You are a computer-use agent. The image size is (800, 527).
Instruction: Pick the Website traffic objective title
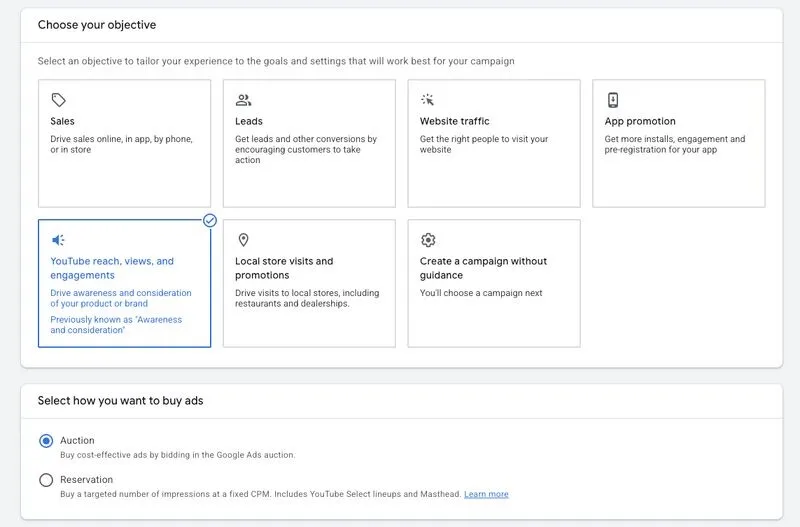pos(455,121)
